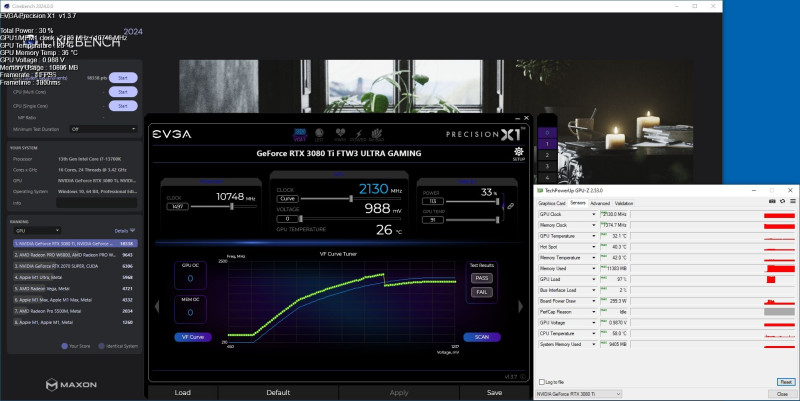Minimize the Precision X1 window

(517, 118)
